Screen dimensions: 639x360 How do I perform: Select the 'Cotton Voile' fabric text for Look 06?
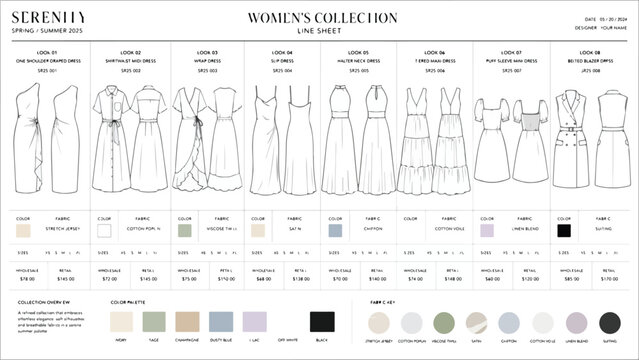[x=450, y=229]
